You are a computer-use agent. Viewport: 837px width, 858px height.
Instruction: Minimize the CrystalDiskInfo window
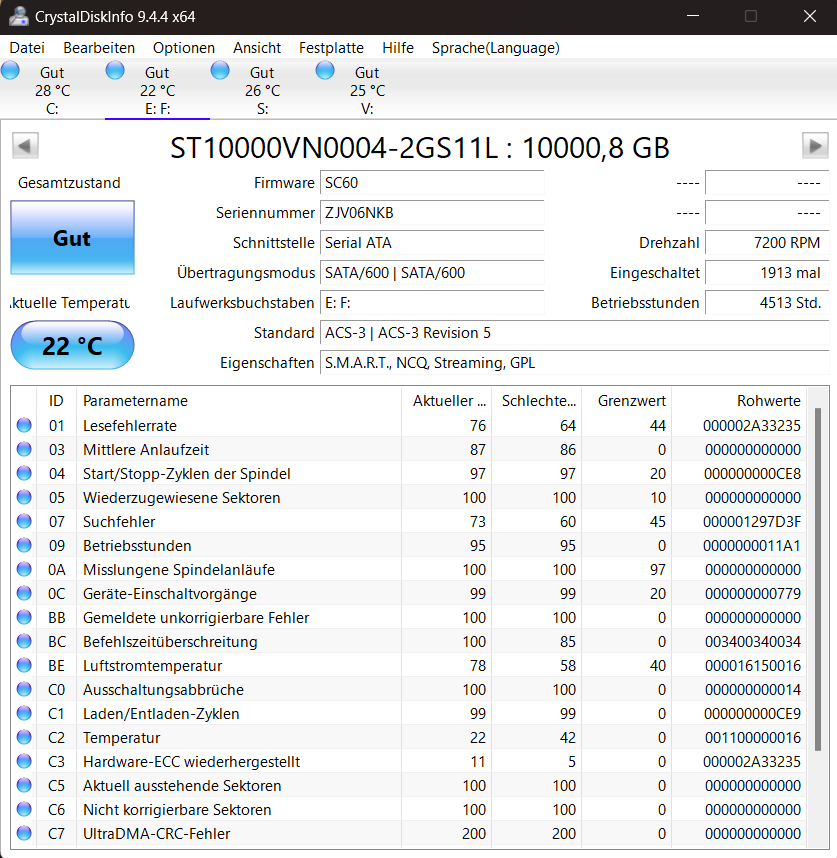click(x=693, y=16)
